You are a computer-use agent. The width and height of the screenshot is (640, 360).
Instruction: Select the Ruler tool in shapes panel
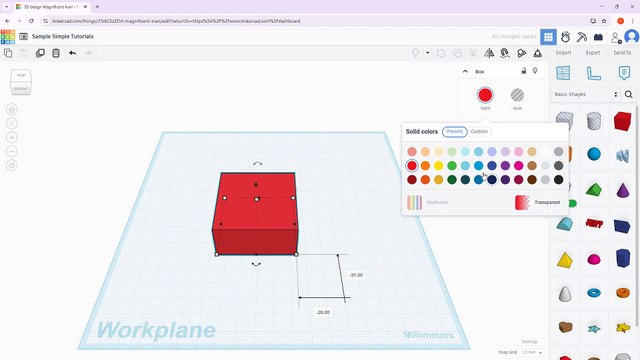593,73
